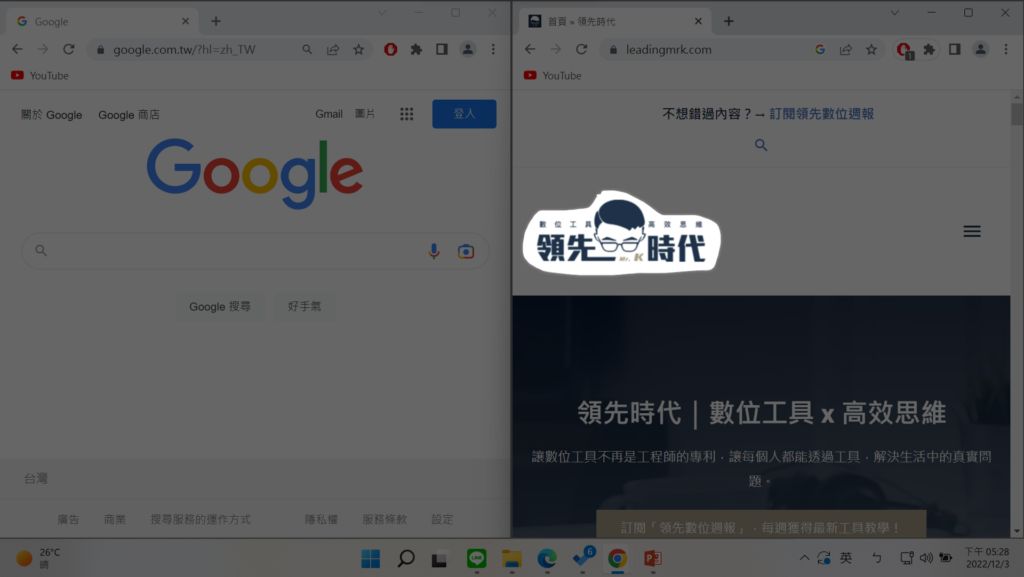Share the Google page via share icon

click(333, 49)
